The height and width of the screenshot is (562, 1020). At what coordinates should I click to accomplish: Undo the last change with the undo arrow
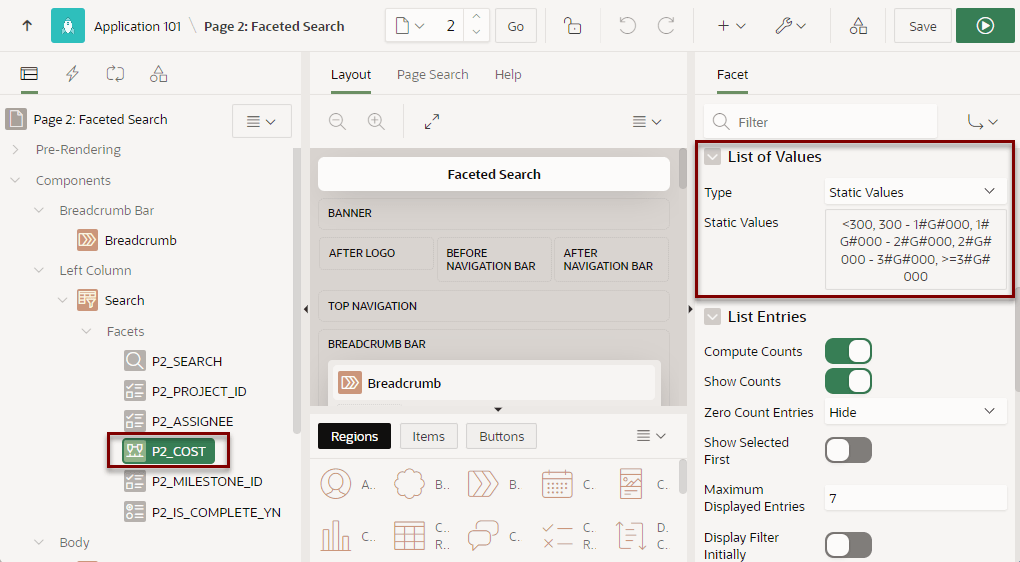tap(627, 26)
